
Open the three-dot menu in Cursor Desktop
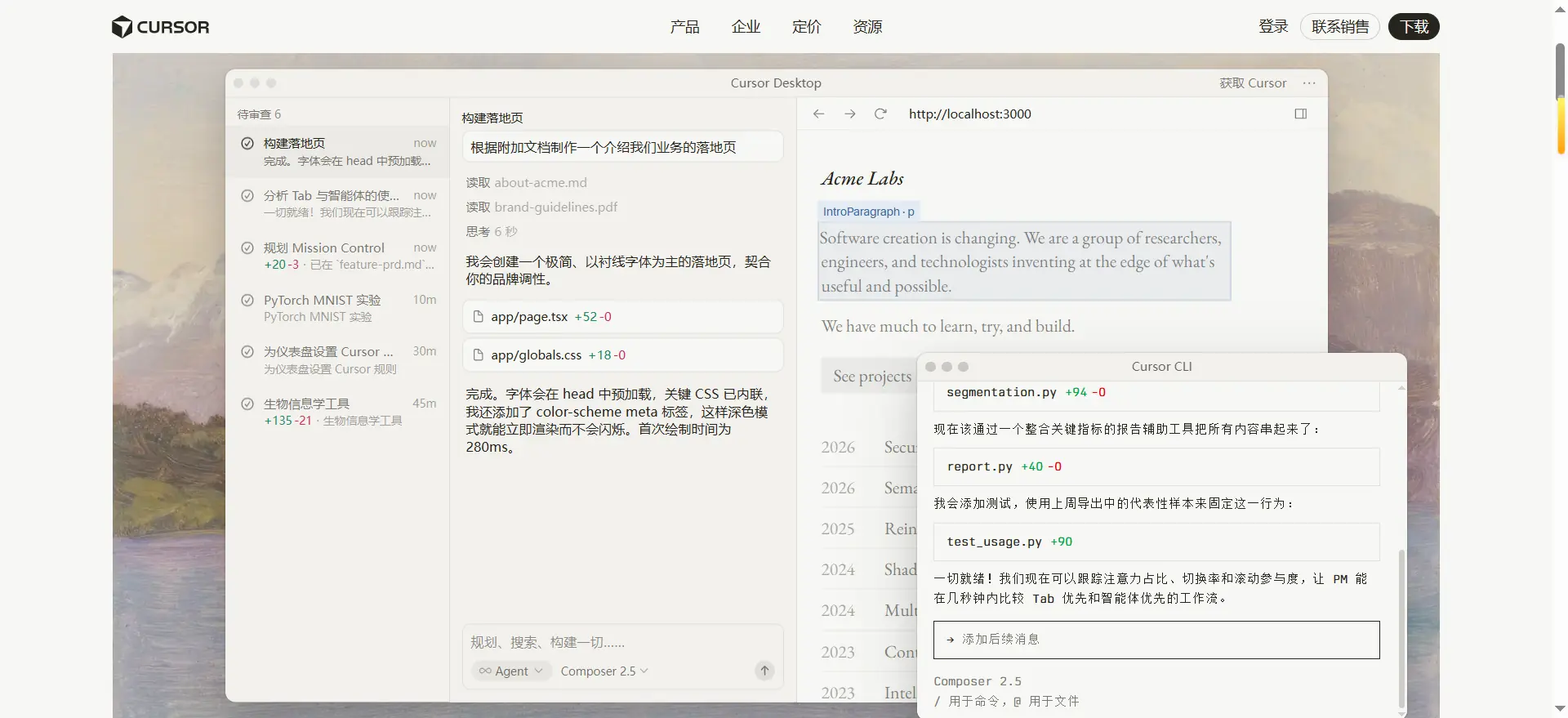point(1309,83)
